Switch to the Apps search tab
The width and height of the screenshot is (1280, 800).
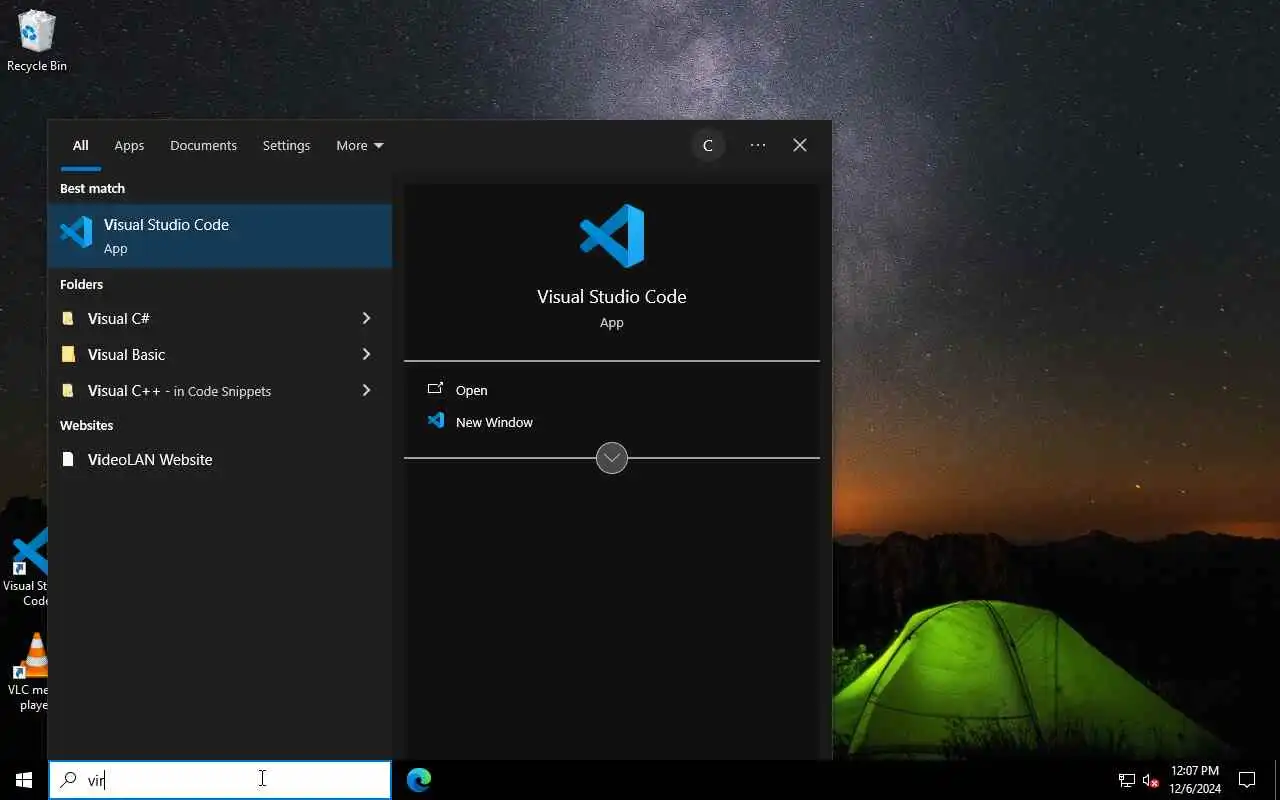coord(129,145)
